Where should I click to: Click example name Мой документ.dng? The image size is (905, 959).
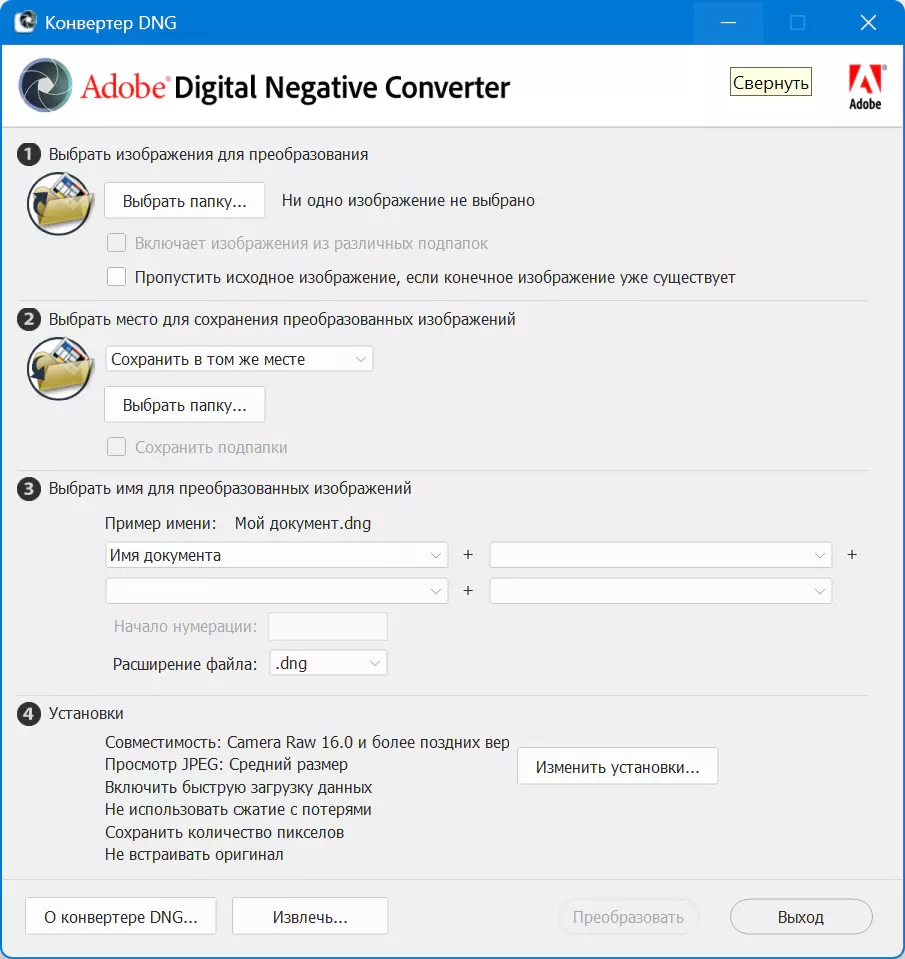303,524
